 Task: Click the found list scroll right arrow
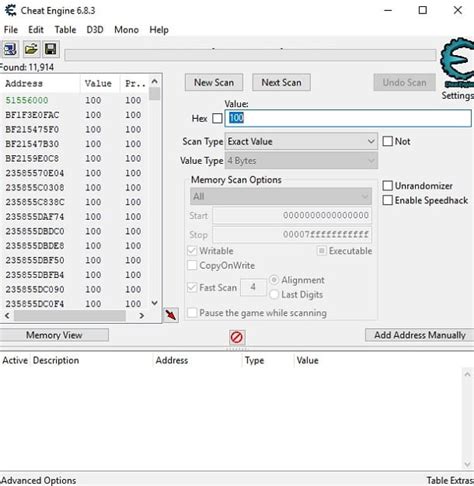tap(142, 315)
